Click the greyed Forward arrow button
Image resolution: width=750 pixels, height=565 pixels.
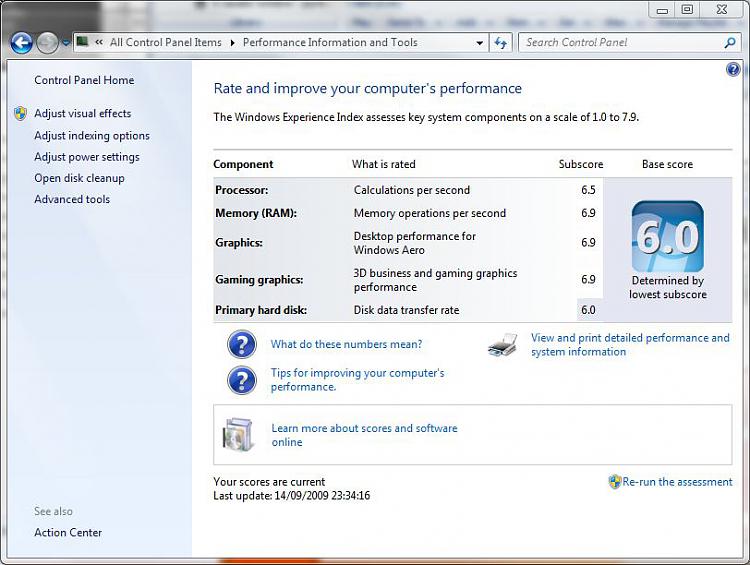pos(47,43)
